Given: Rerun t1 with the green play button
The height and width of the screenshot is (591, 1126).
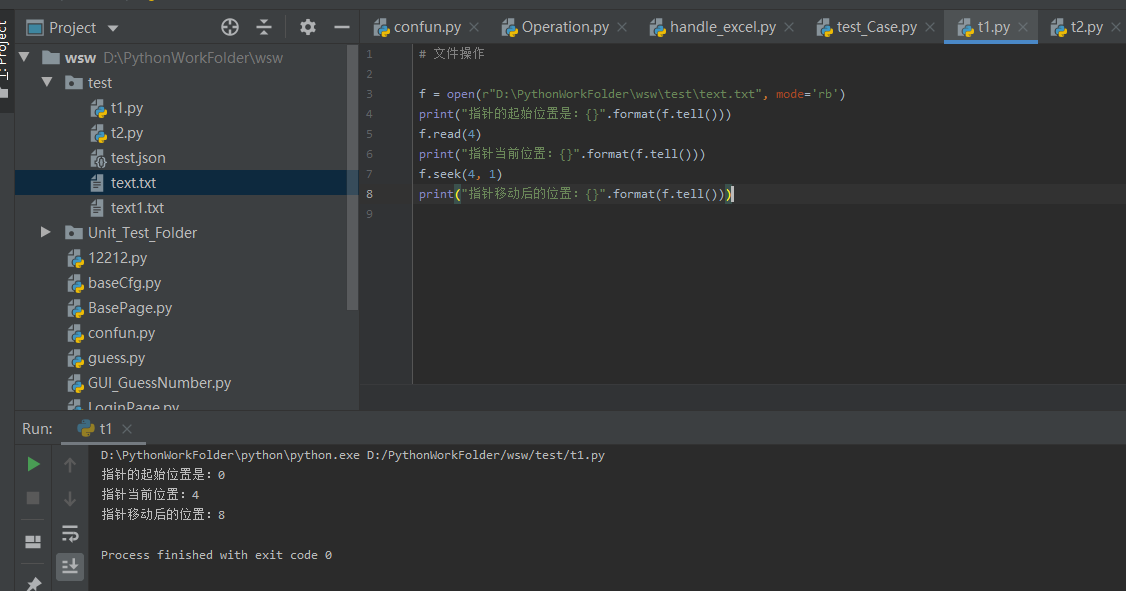Looking at the screenshot, I should (33, 465).
